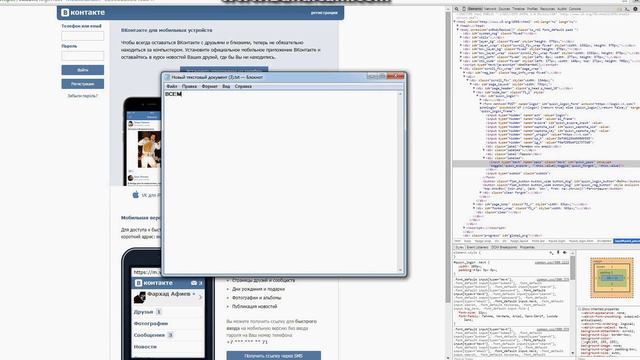The image size is (640, 360).
Task: Click Сообщения on the phone mockup menu
Action: pyautogui.click(x=149, y=335)
